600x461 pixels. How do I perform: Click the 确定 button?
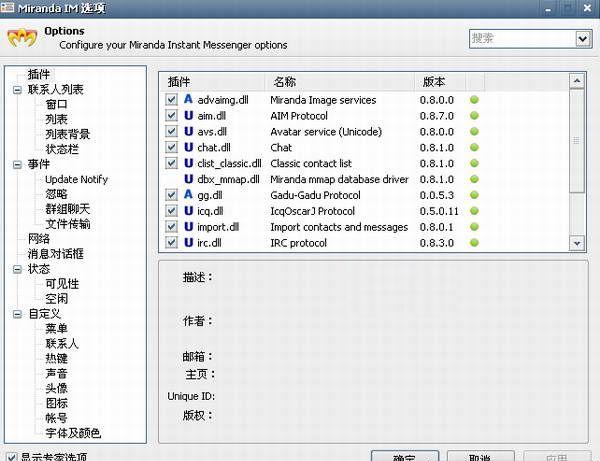(x=405, y=456)
